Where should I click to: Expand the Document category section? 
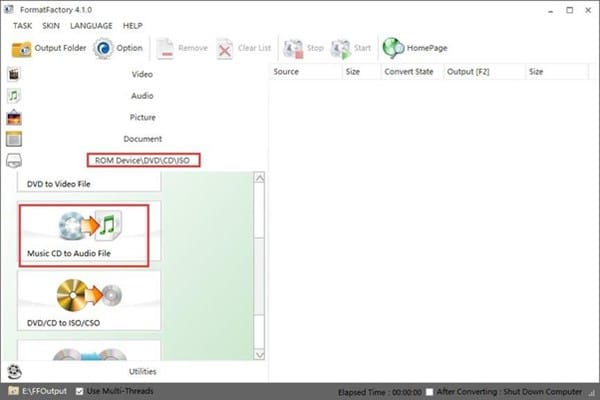coord(143,139)
